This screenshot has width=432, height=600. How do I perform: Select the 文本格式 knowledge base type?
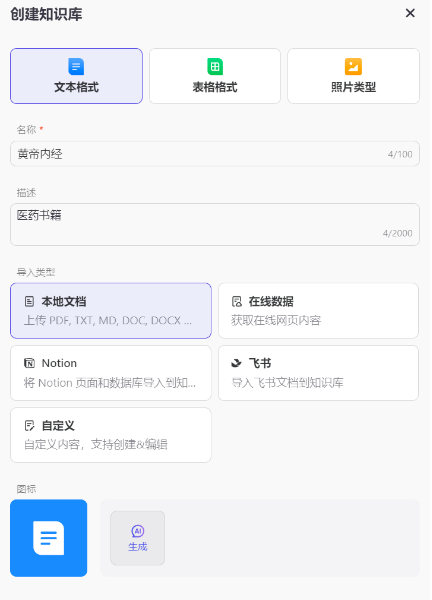point(77,76)
